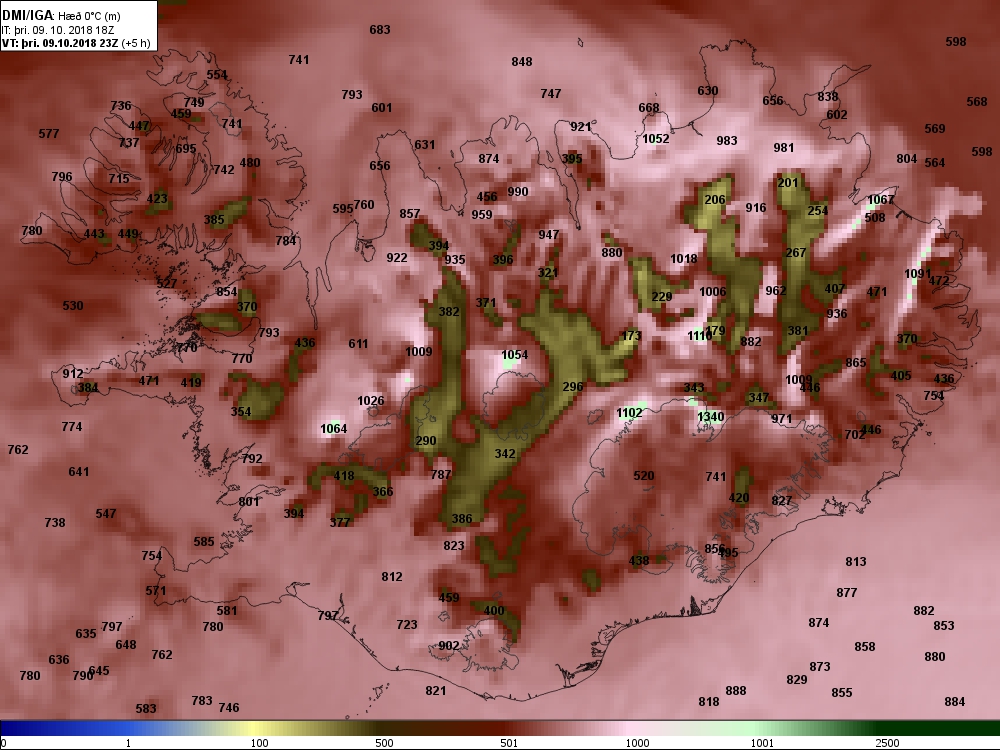This screenshot has width=1000, height=750.
Task: Select the color scale label '100'
Action: tap(260, 743)
